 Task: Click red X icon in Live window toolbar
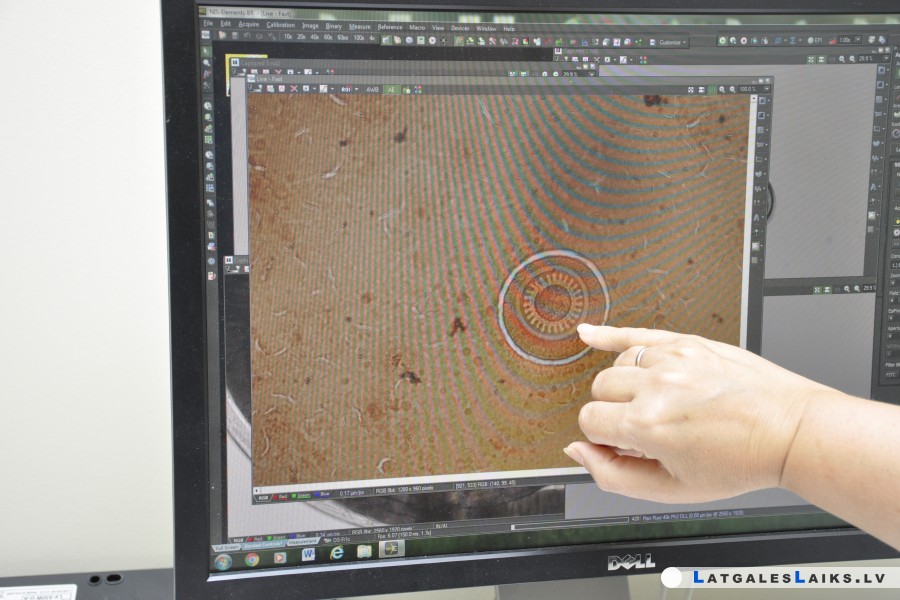pos(294,89)
